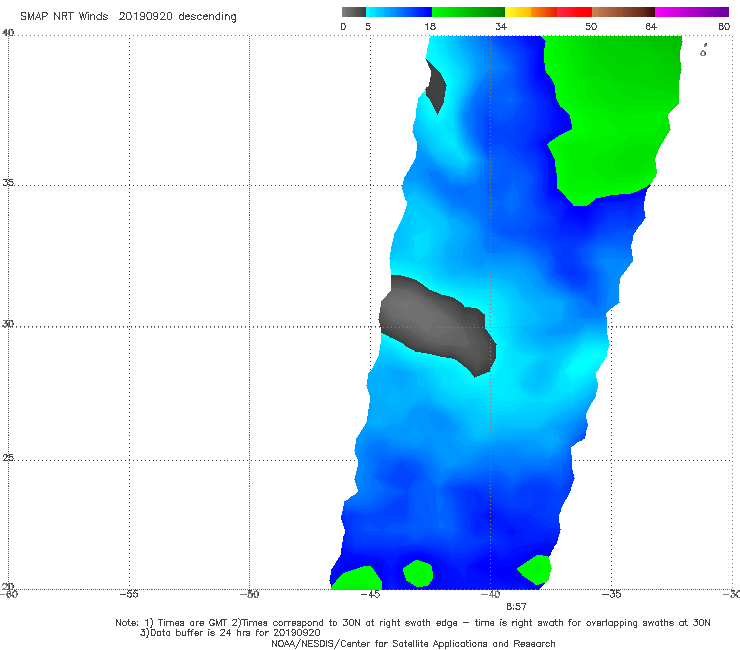
Task: Click the swath time label '8:57'
Action: (x=516, y=607)
